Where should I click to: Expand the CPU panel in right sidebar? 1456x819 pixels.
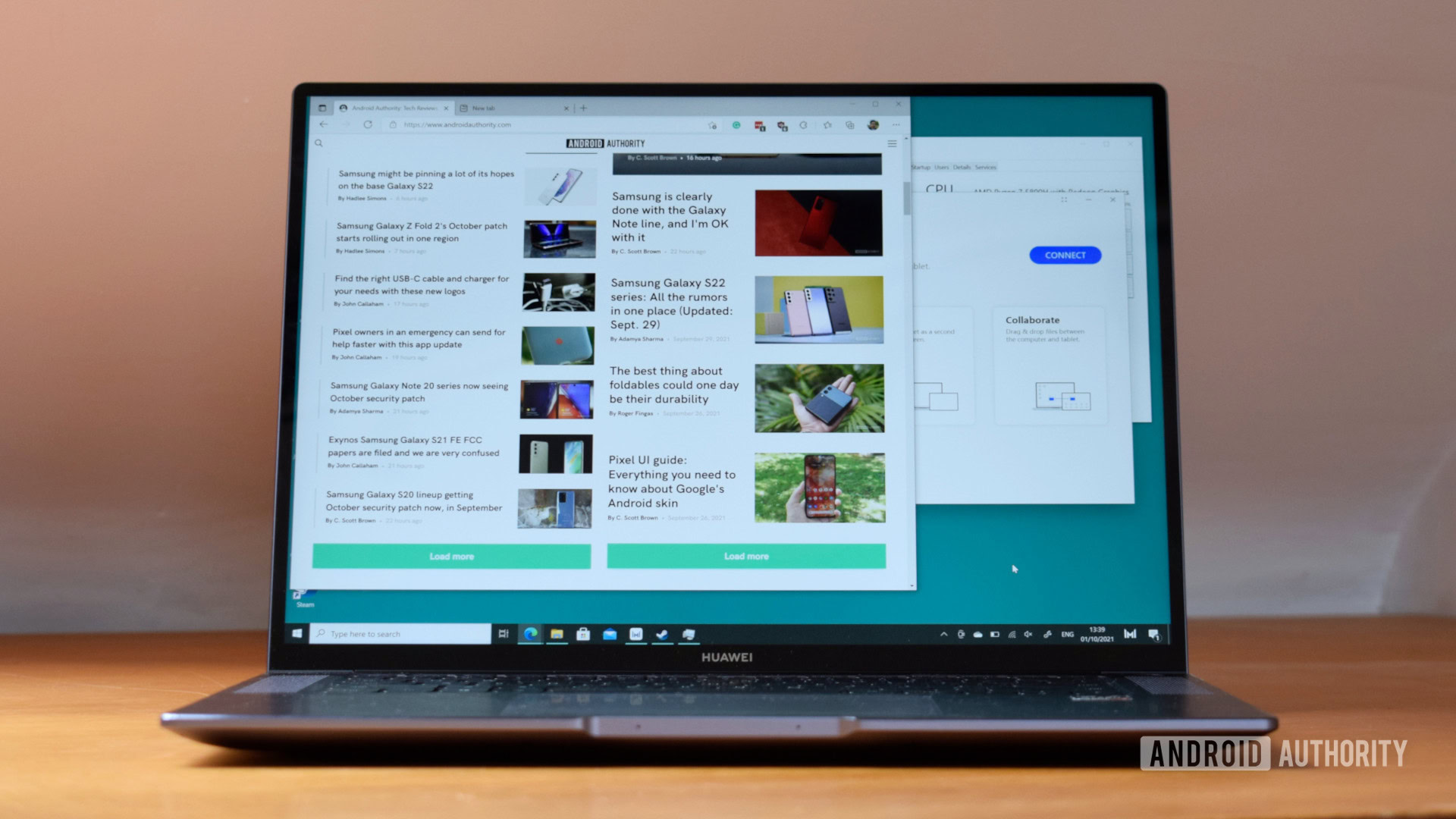click(939, 190)
